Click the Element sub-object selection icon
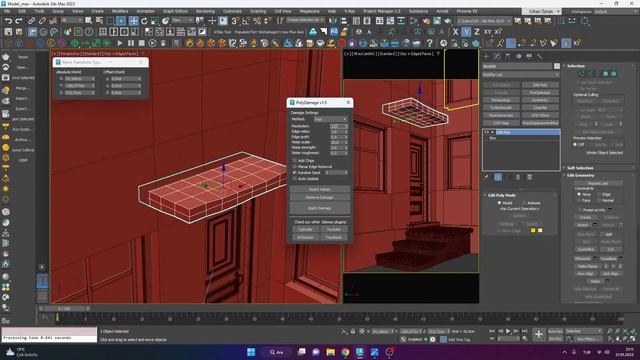The height and width of the screenshot is (360, 640). (613, 73)
